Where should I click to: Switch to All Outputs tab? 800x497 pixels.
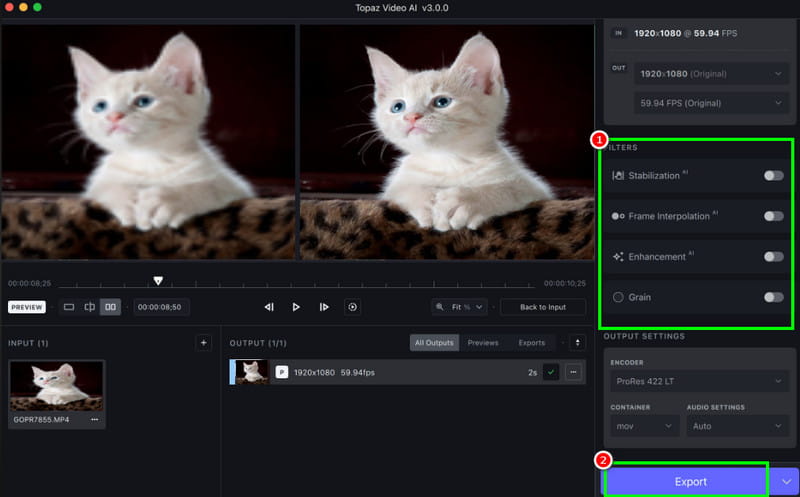[434, 343]
